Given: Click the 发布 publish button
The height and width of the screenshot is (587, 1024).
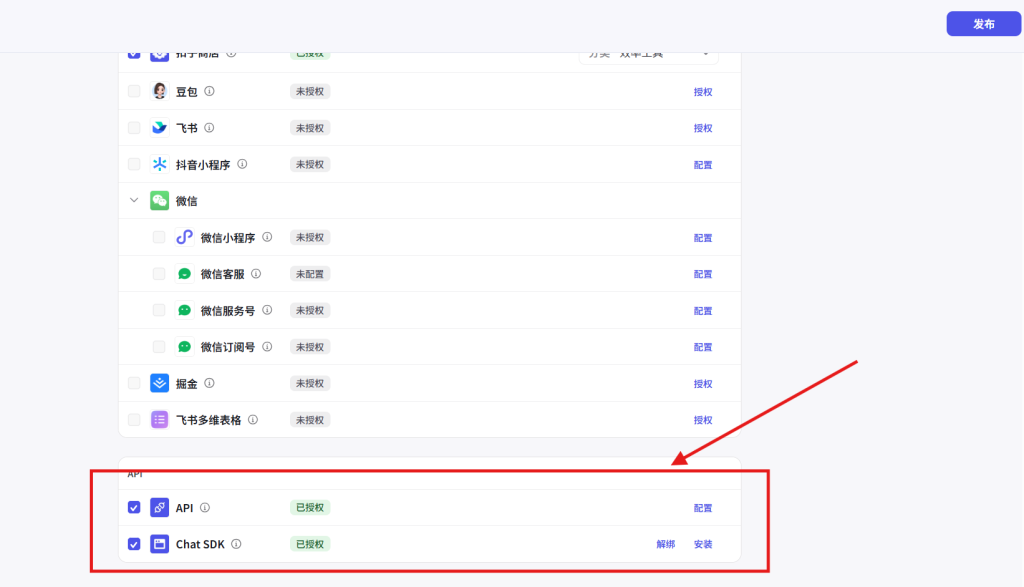Looking at the screenshot, I should point(984,24).
